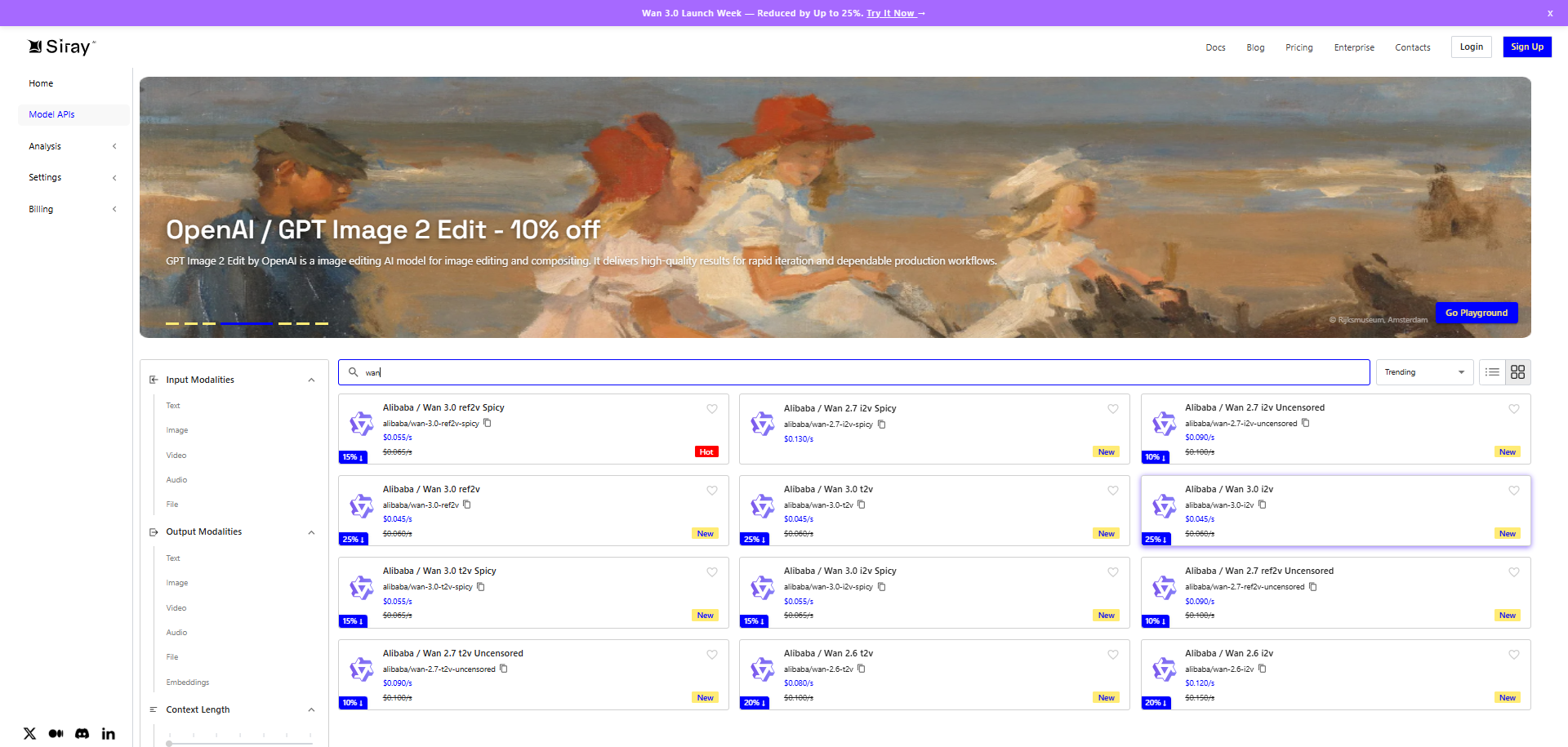Favorite the Wan 3.0 t2v model
The height and width of the screenshot is (747, 1568).
[1113, 490]
